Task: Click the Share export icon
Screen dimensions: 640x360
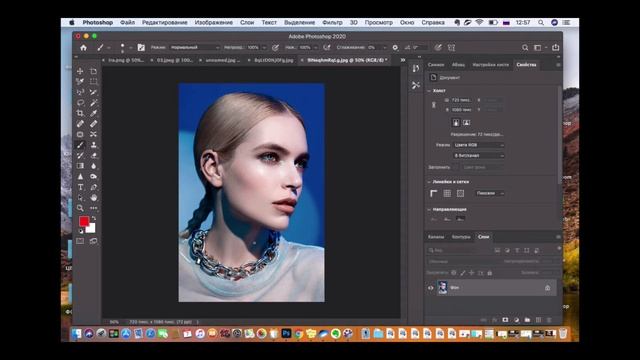Action: (556, 48)
